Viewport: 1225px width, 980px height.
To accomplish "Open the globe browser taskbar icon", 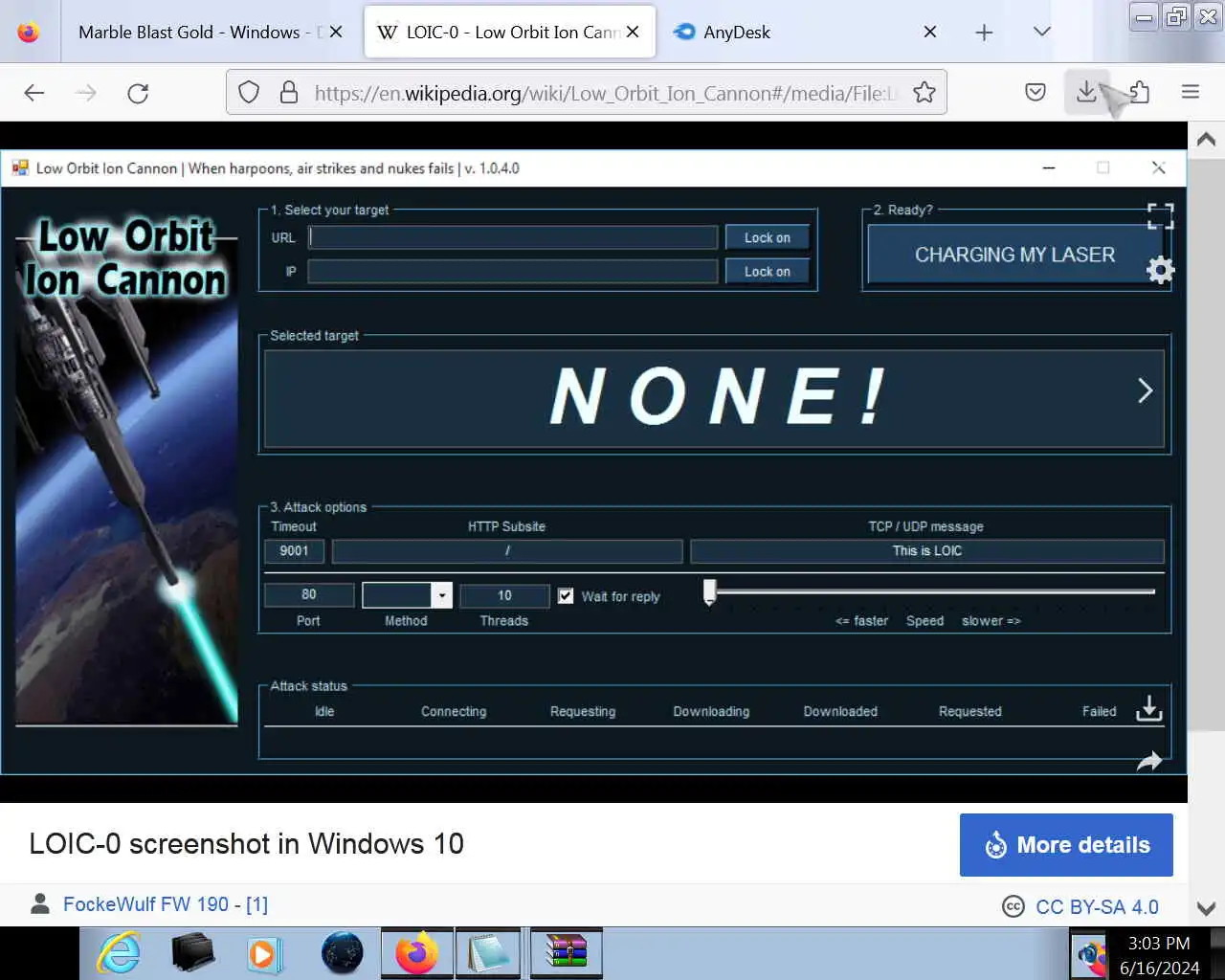I will click(x=342, y=953).
